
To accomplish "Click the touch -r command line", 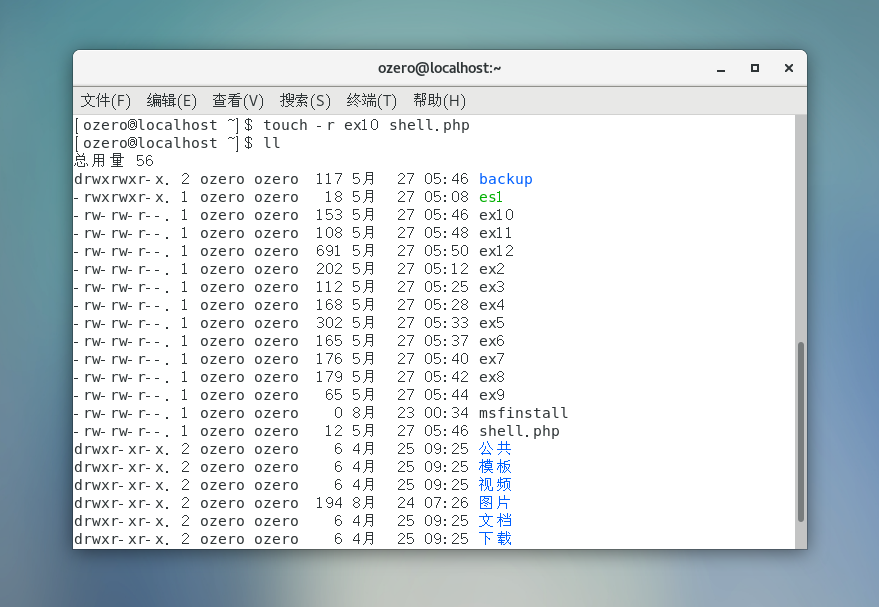I will point(366,125).
